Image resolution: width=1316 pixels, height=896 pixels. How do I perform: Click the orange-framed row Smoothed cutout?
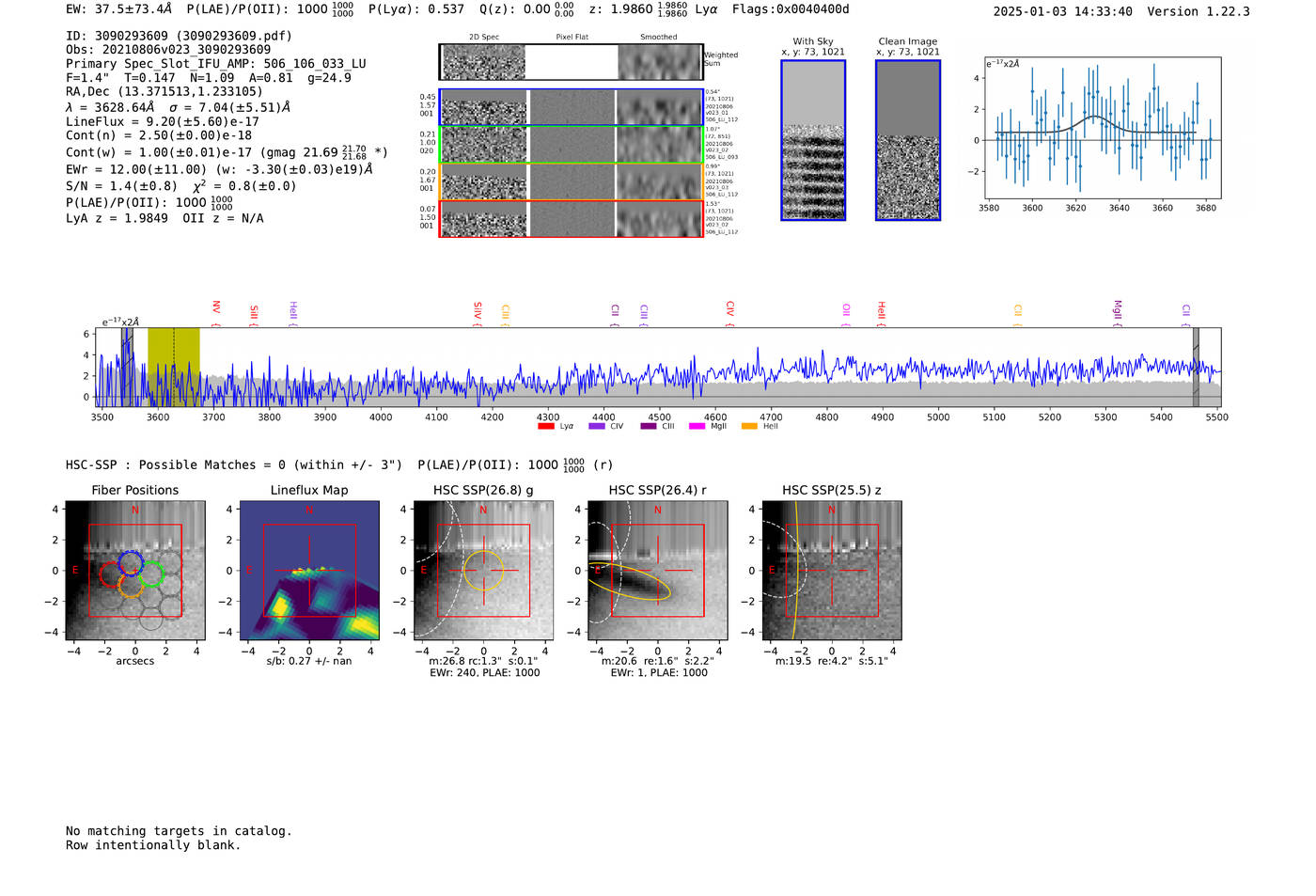(659, 181)
